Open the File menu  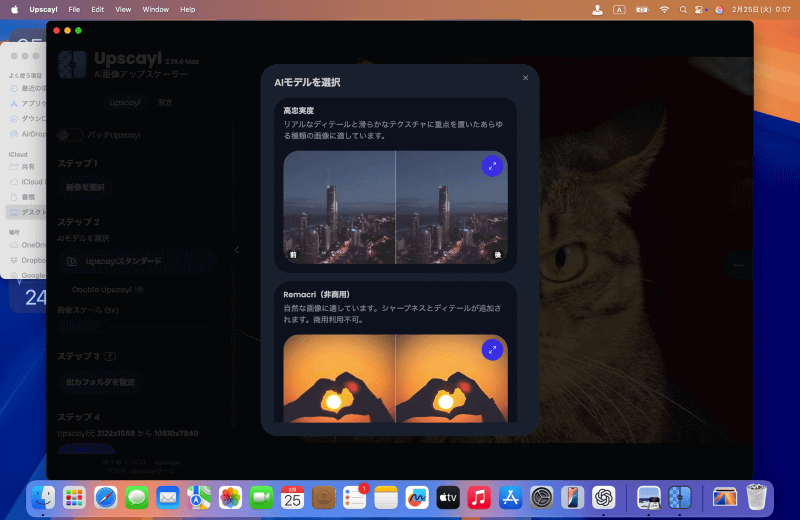pyautogui.click(x=74, y=9)
